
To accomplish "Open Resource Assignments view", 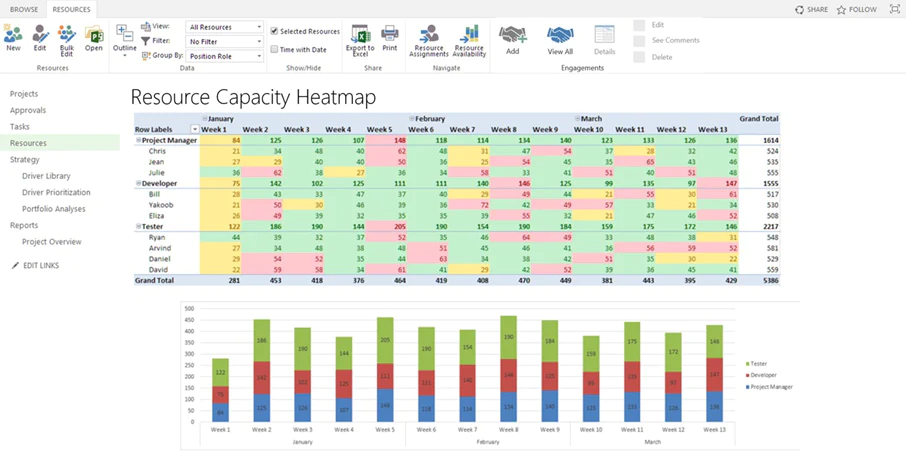I will (429, 34).
